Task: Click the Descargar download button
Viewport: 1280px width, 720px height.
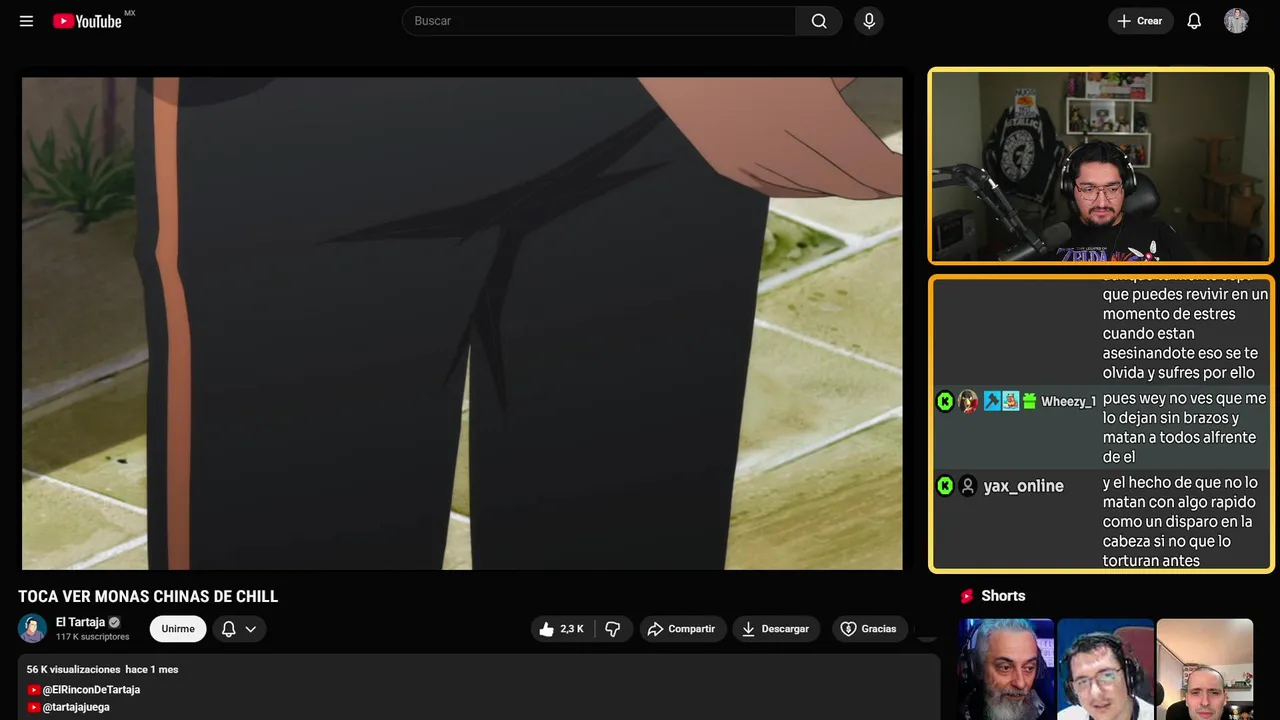Action: point(776,629)
